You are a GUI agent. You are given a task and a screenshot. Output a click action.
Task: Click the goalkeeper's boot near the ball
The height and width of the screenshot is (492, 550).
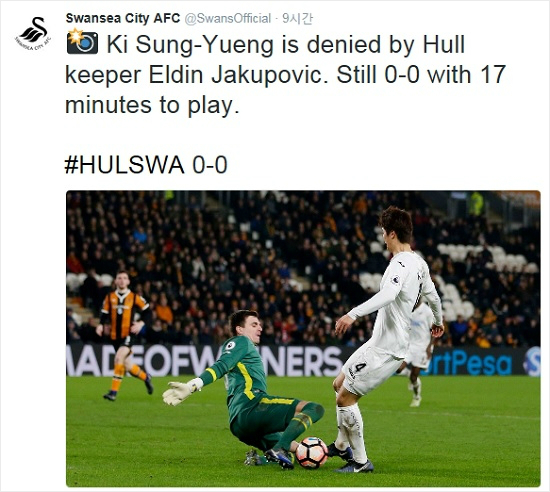click(x=280, y=457)
